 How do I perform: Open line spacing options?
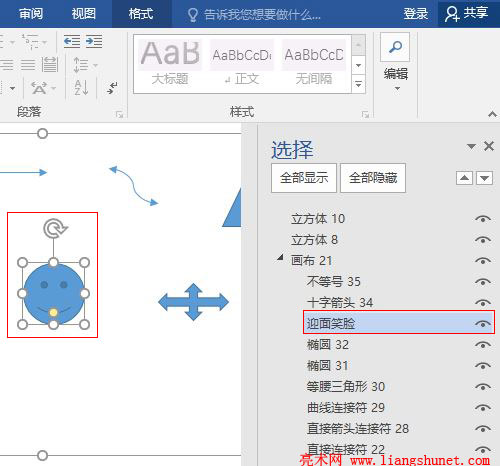(x=81, y=65)
